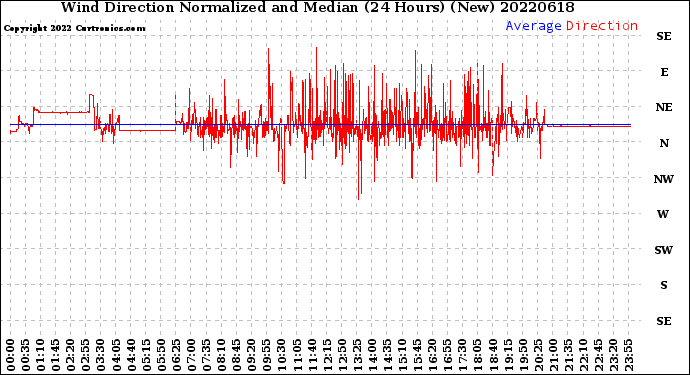This screenshot has width=690, height=375.
Task: Click the 08:10 time axis label
Action: click(222, 355)
